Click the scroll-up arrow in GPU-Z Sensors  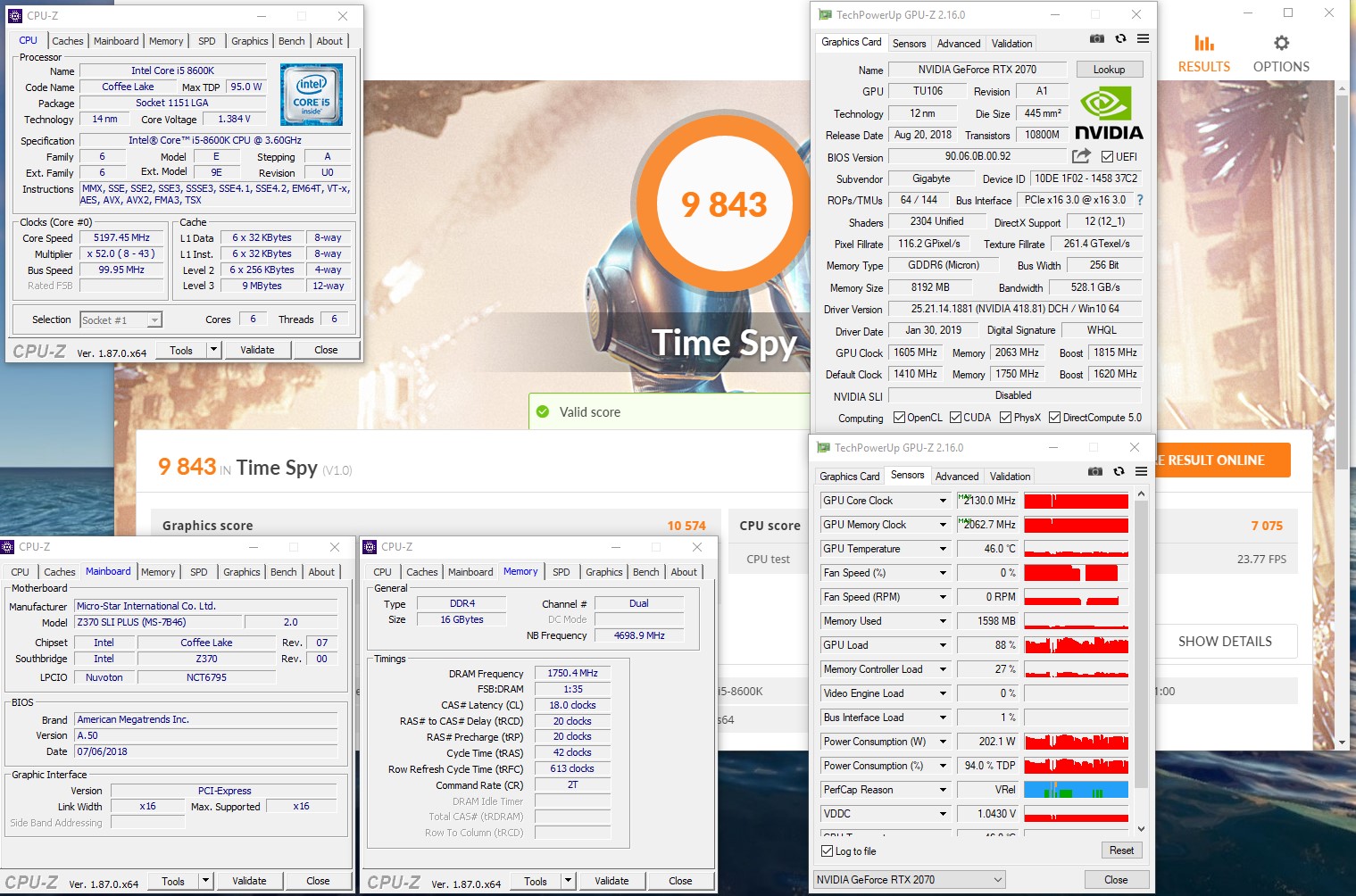1141,494
